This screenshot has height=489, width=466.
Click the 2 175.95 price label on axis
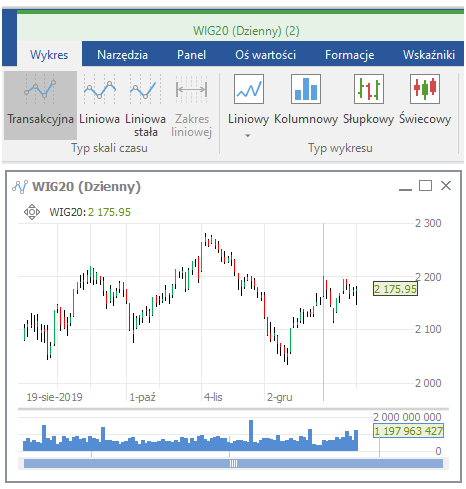[x=395, y=289]
